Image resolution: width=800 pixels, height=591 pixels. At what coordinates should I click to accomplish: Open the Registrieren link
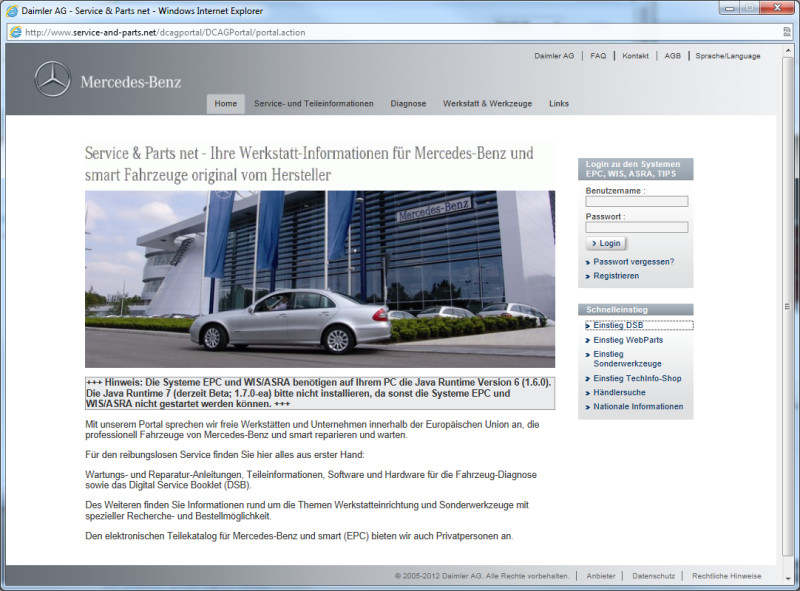tap(616, 276)
